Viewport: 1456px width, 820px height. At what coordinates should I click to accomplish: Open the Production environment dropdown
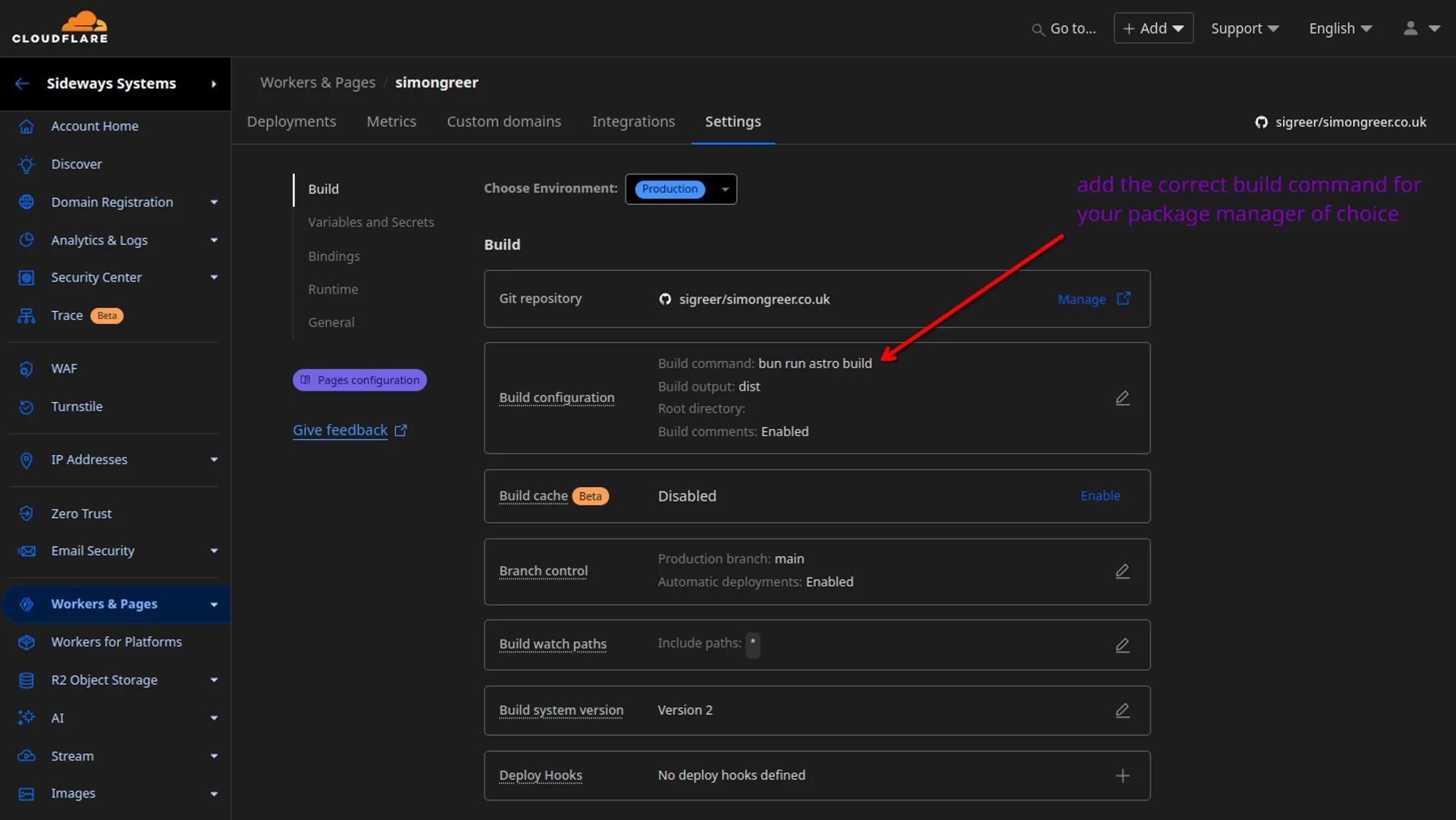680,189
